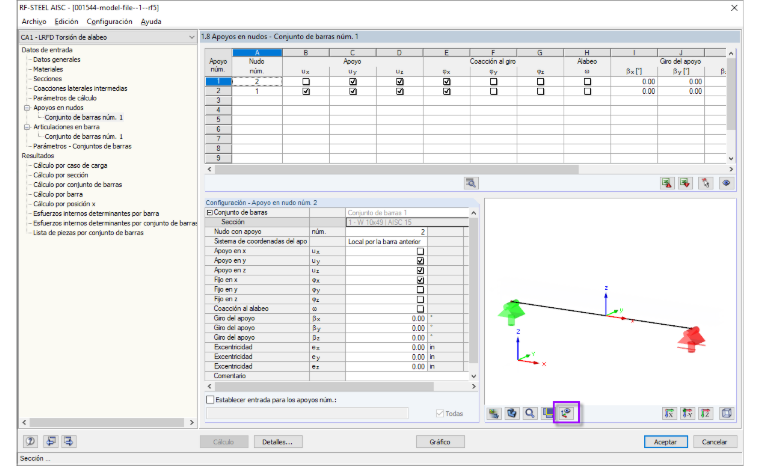The image size is (760, 466).
Task: Click the magnifier zoom icon under the 3D view
Action: pyautogui.click(x=530, y=413)
